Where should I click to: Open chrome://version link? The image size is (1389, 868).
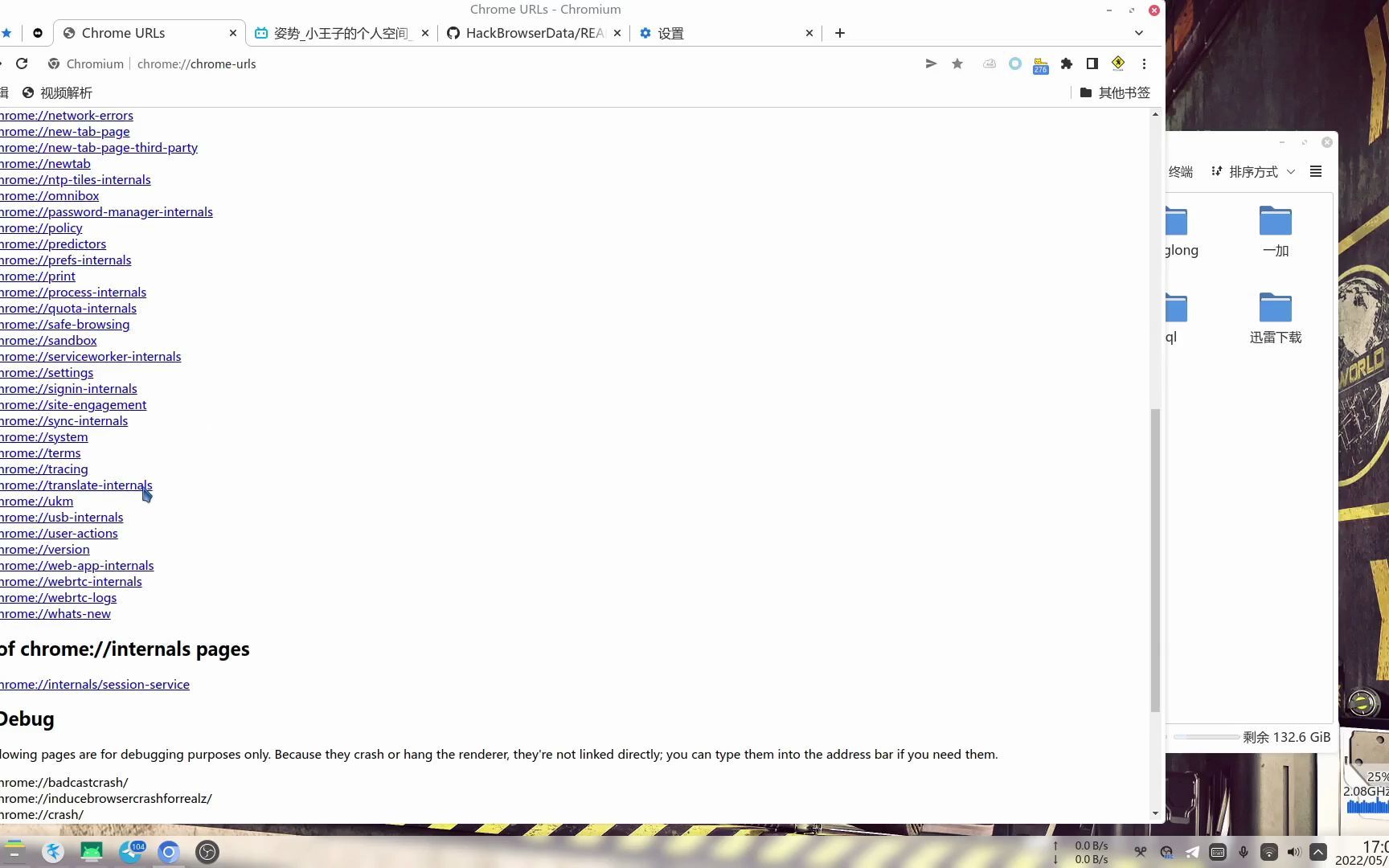[45, 549]
